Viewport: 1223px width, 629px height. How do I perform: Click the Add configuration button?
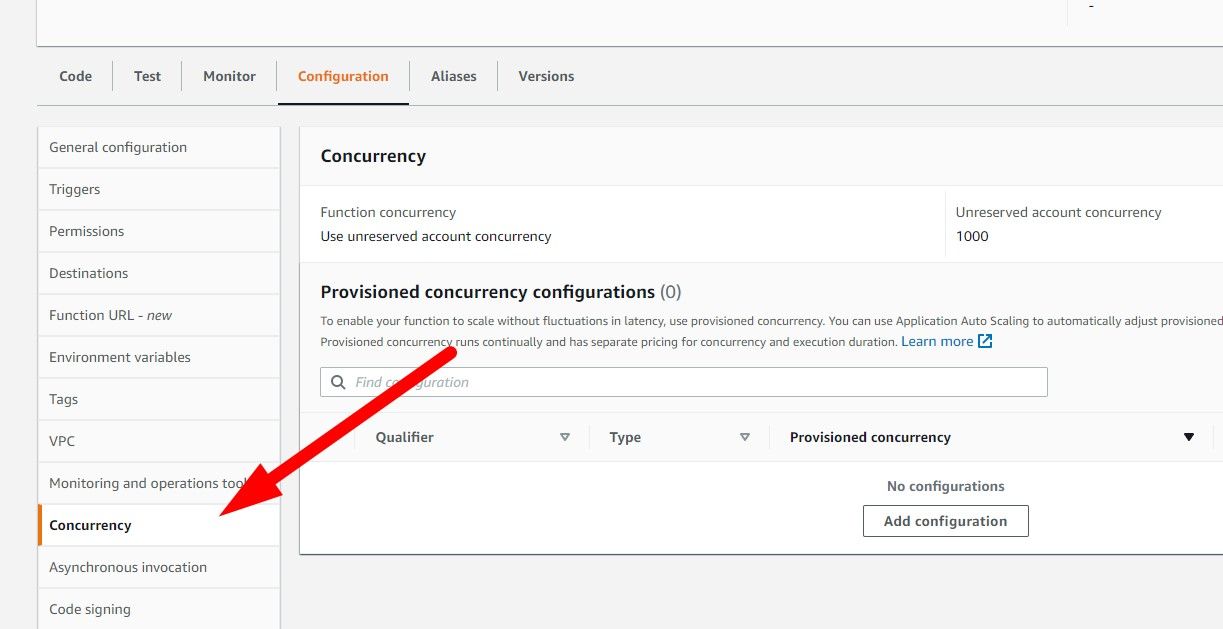click(945, 520)
